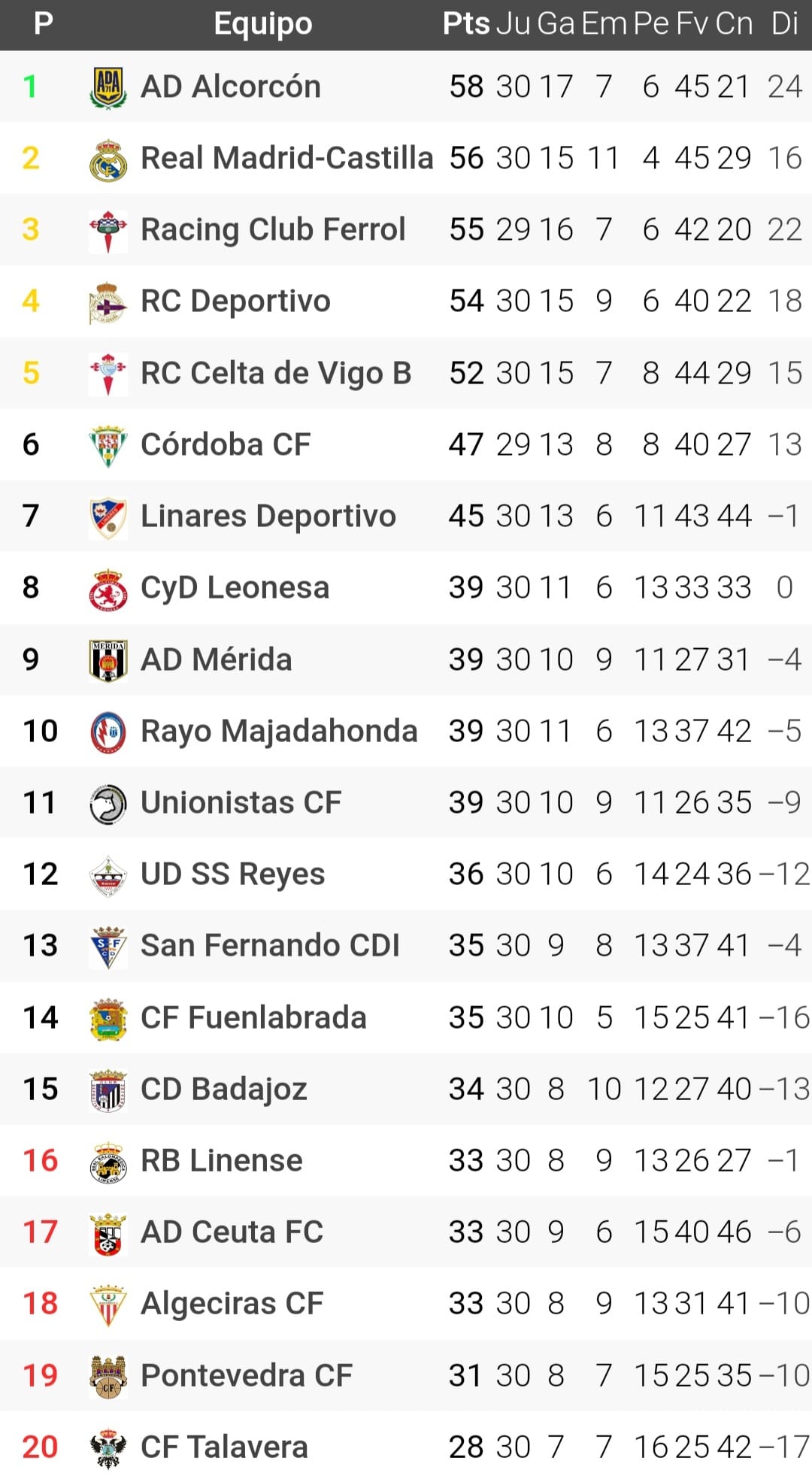Sort by the Di column header
This screenshot has height=1482, width=812.
[x=784, y=24]
